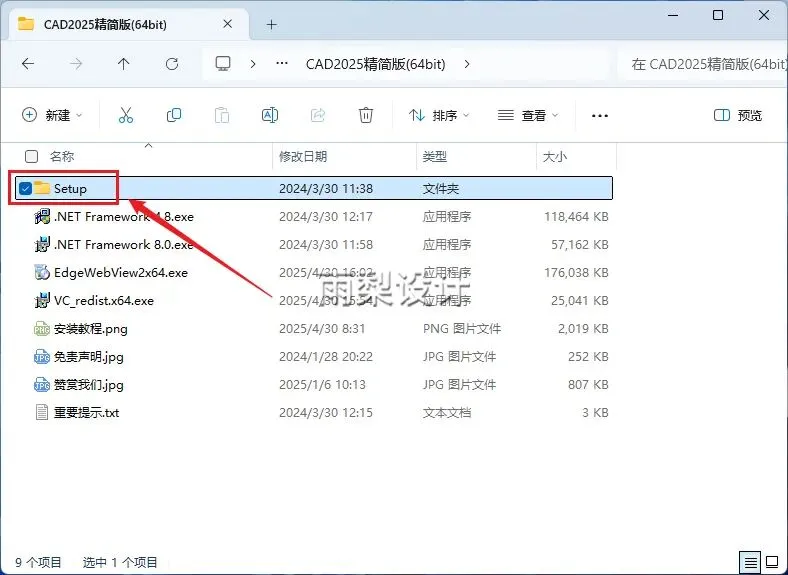The image size is (788, 575).
Task: Switch to large icons view in status bar
Action: pyautogui.click(x=772, y=562)
